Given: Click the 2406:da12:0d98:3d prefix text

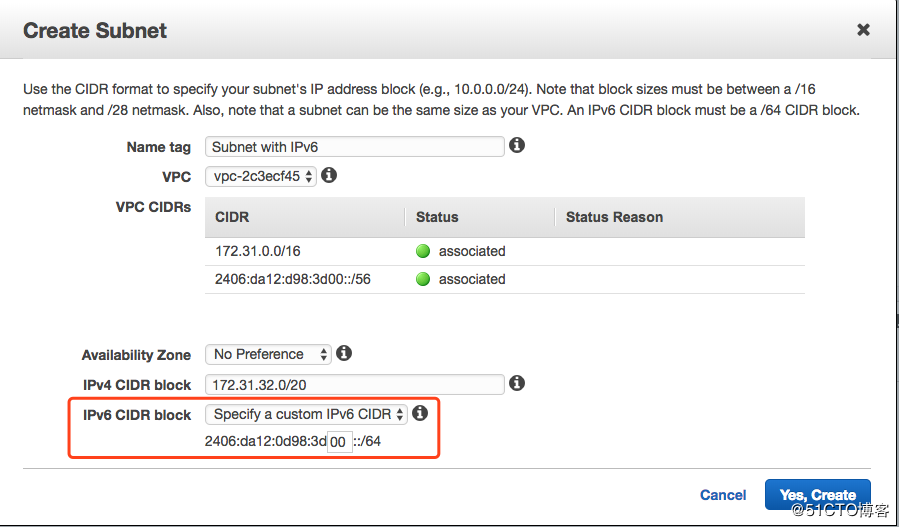Looking at the screenshot, I should [265, 442].
